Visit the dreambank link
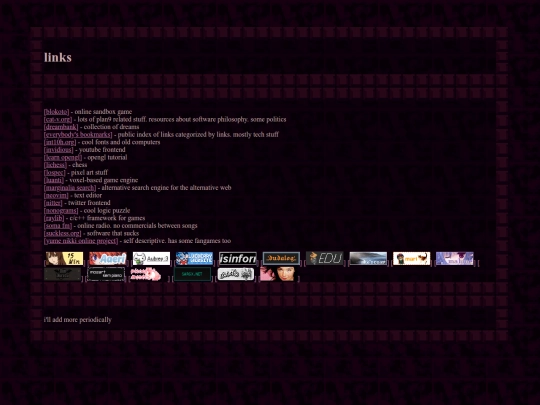This screenshot has width=540, height=405. [x=61, y=127]
